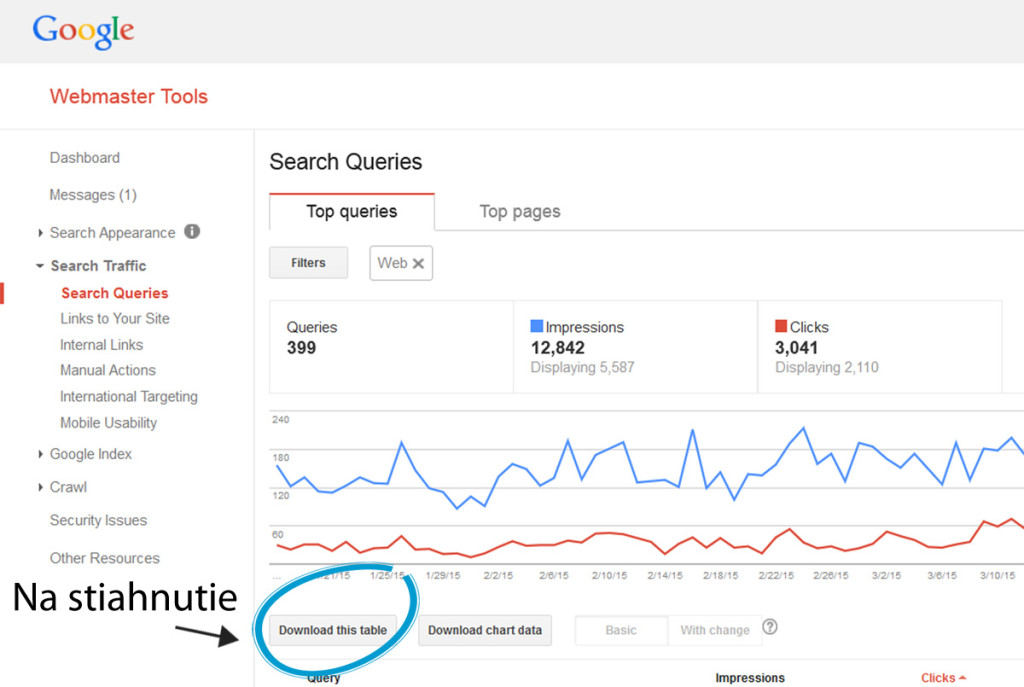Switch to Top queries tab
Viewport: 1024px width, 687px height.
pyautogui.click(x=352, y=212)
